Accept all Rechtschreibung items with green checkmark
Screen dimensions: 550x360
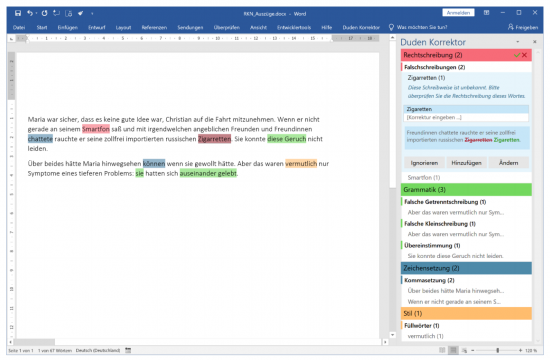point(517,55)
